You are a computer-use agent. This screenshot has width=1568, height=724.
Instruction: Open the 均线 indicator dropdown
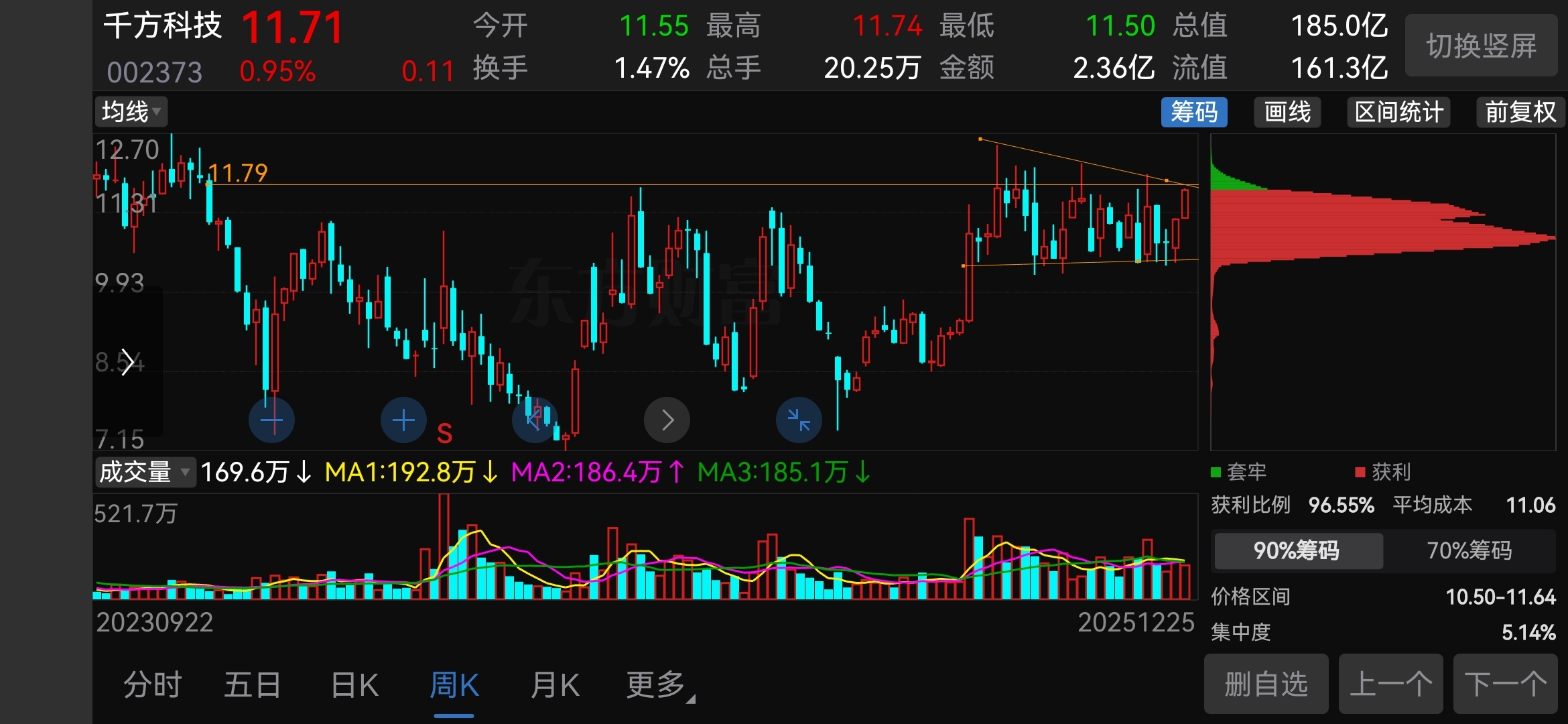(x=131, y=111)
